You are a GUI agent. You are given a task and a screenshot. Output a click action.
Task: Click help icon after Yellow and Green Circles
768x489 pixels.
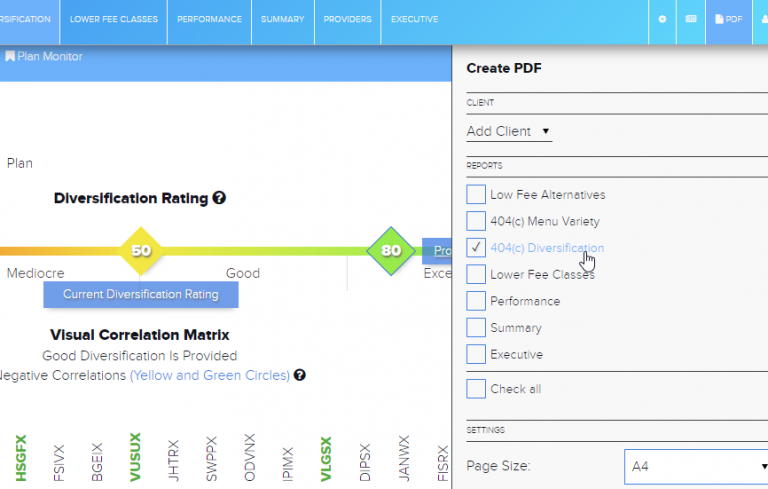coord(299,376)
